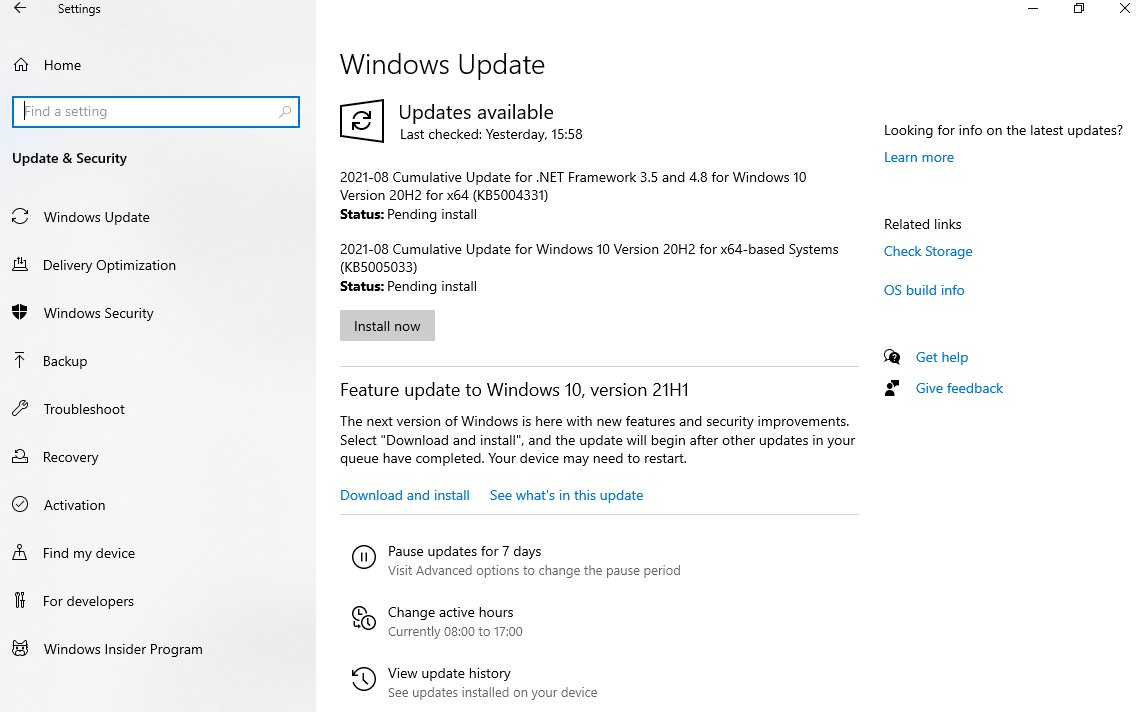Viewport: 1142px width, 712px height.
Task: Open Delivery Optimization settings
Action: coord(110,265)
